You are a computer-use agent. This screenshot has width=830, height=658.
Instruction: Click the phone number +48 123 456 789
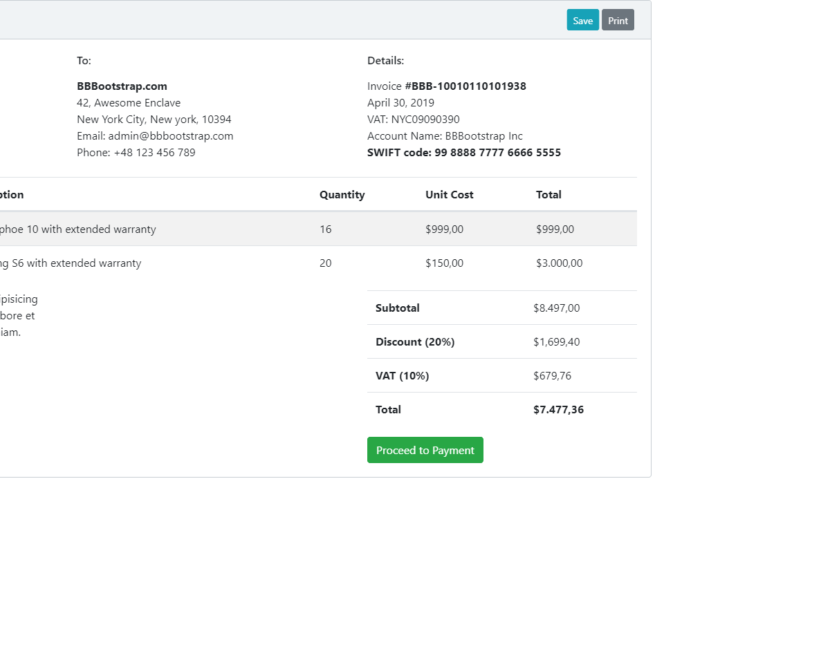tap(154, 152)
